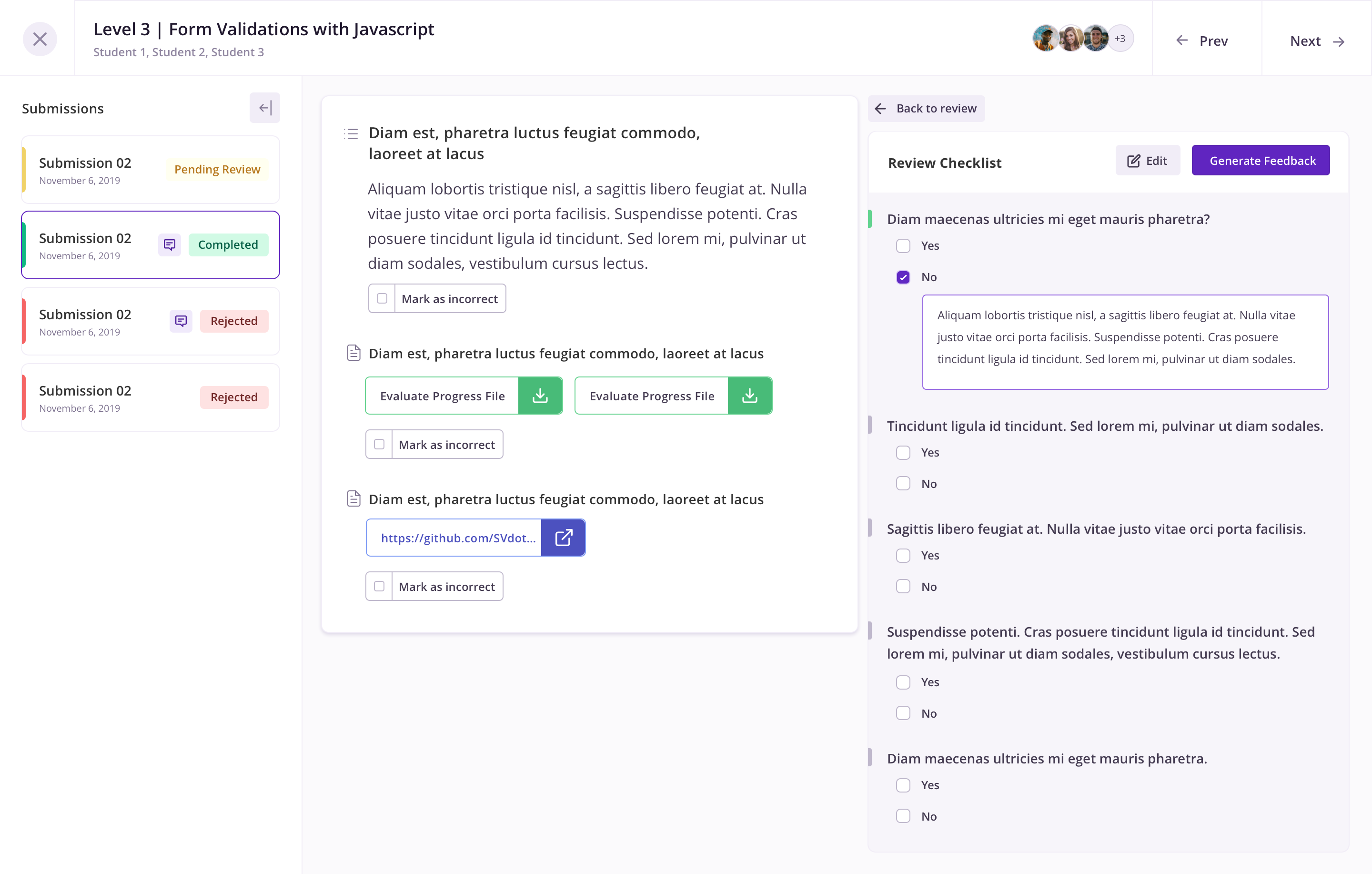
Task: Click the back arrow on Back to review
Action: [x=881, y=108]
